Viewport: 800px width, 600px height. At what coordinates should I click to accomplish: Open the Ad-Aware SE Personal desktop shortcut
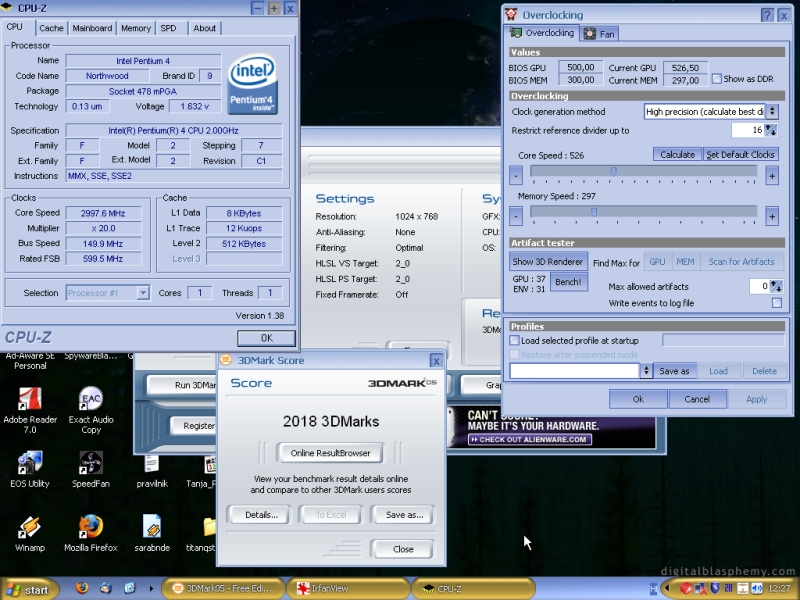click(30, 361)
